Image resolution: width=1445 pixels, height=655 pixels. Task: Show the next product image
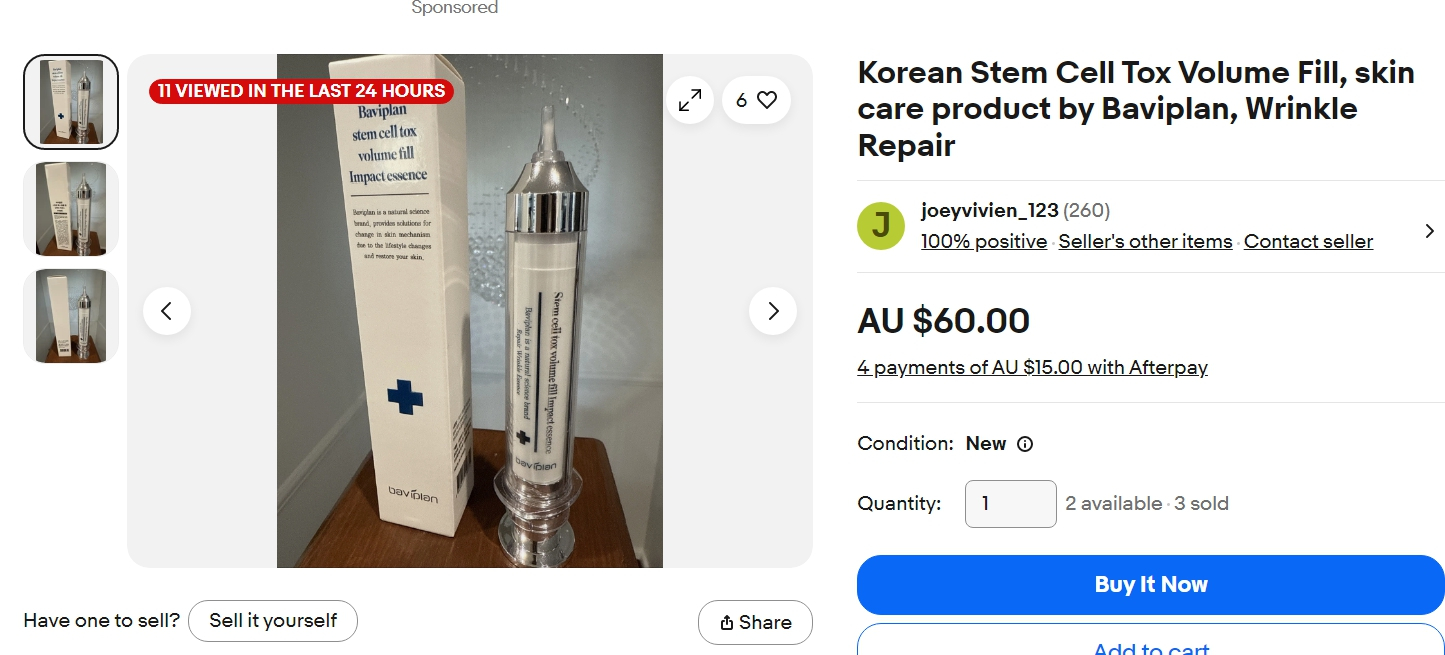pyautogui.click(x=772, y=311)
